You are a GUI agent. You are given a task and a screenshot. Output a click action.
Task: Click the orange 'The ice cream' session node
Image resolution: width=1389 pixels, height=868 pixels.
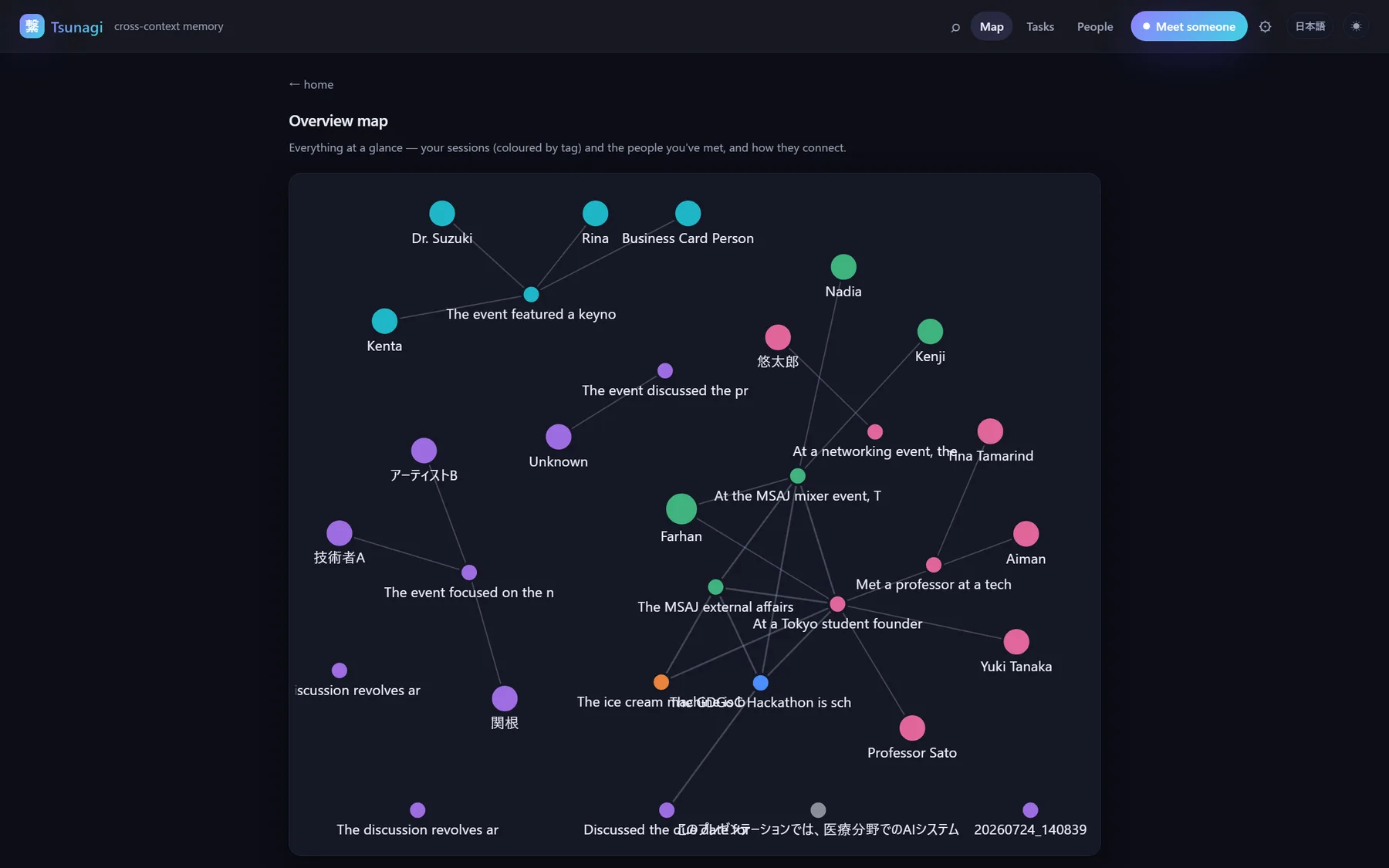661,682
